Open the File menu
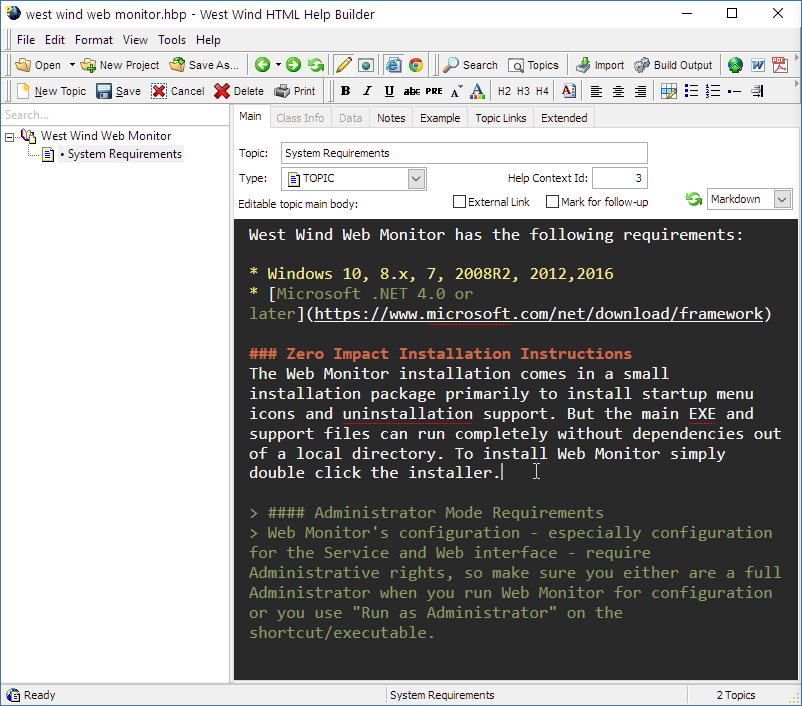The image size is (802, 706). coord(26,40)
